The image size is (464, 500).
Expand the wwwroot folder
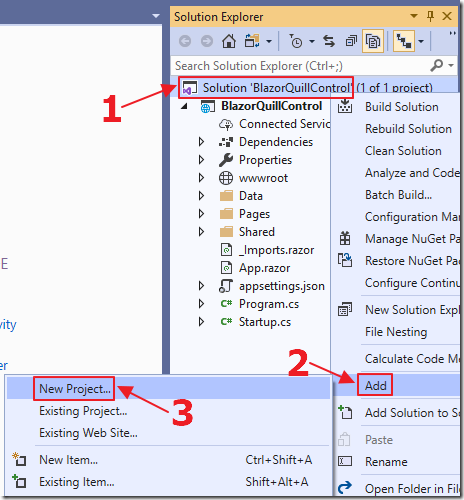[x=201, y=178]
